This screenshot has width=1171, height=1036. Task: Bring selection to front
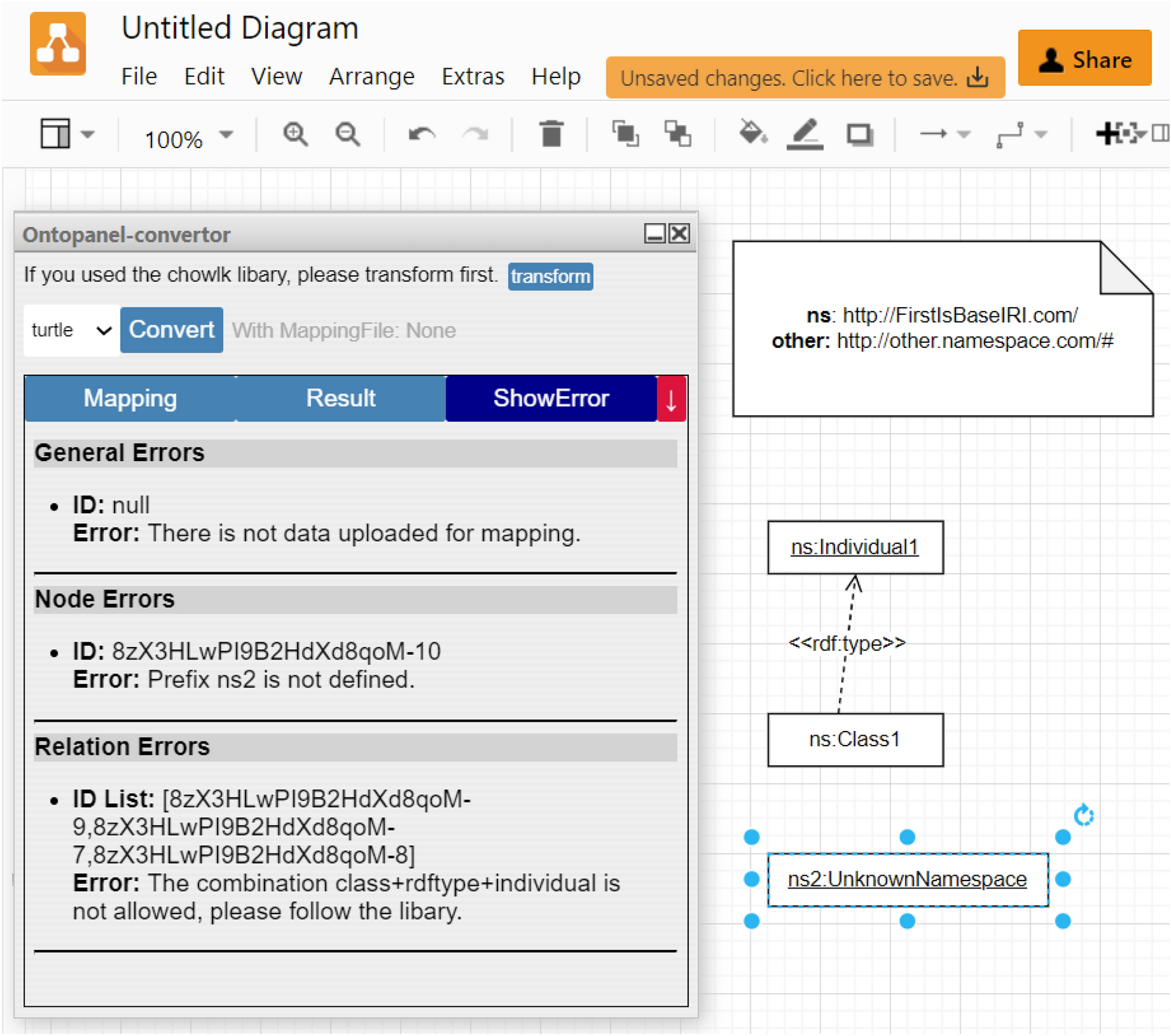tap(625, 134)
